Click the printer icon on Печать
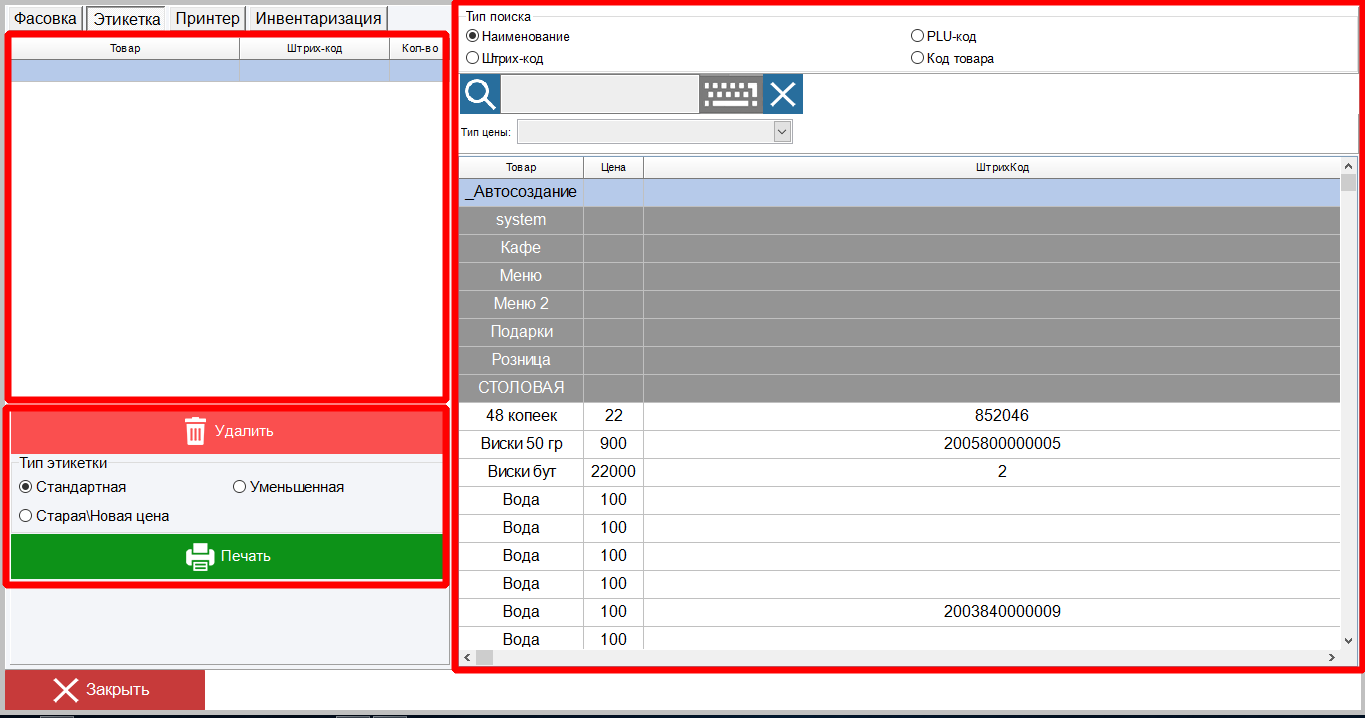This screenshot has height=718, width=1365. click(200, 556)
